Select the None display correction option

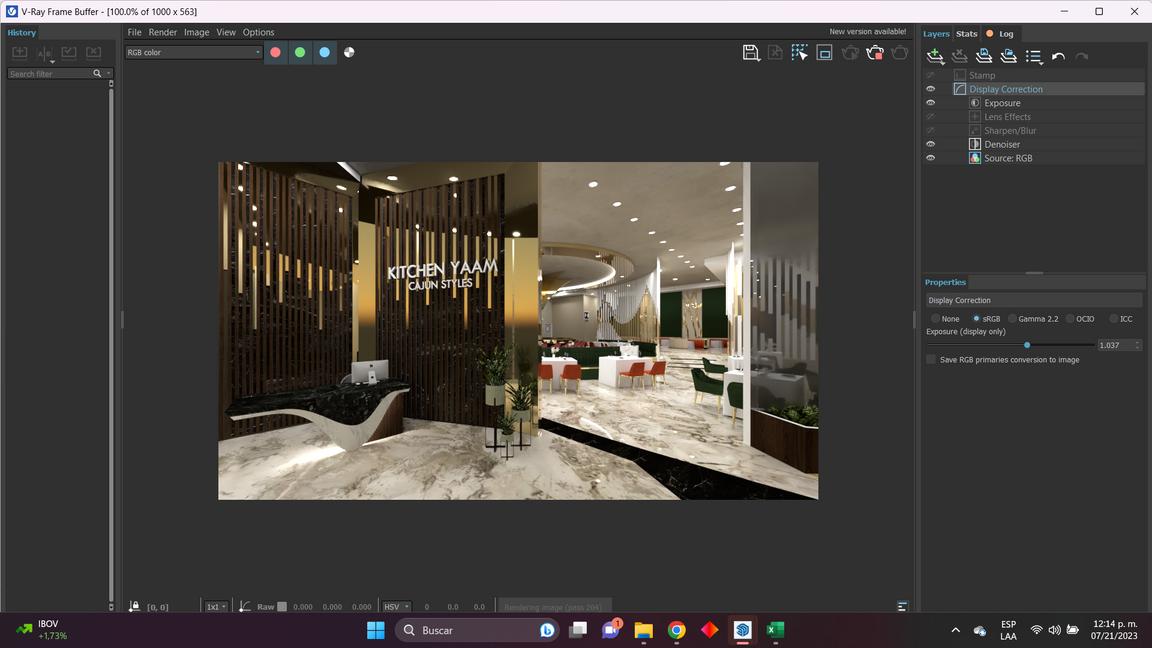pyautogui.click(x=935, y=319)
